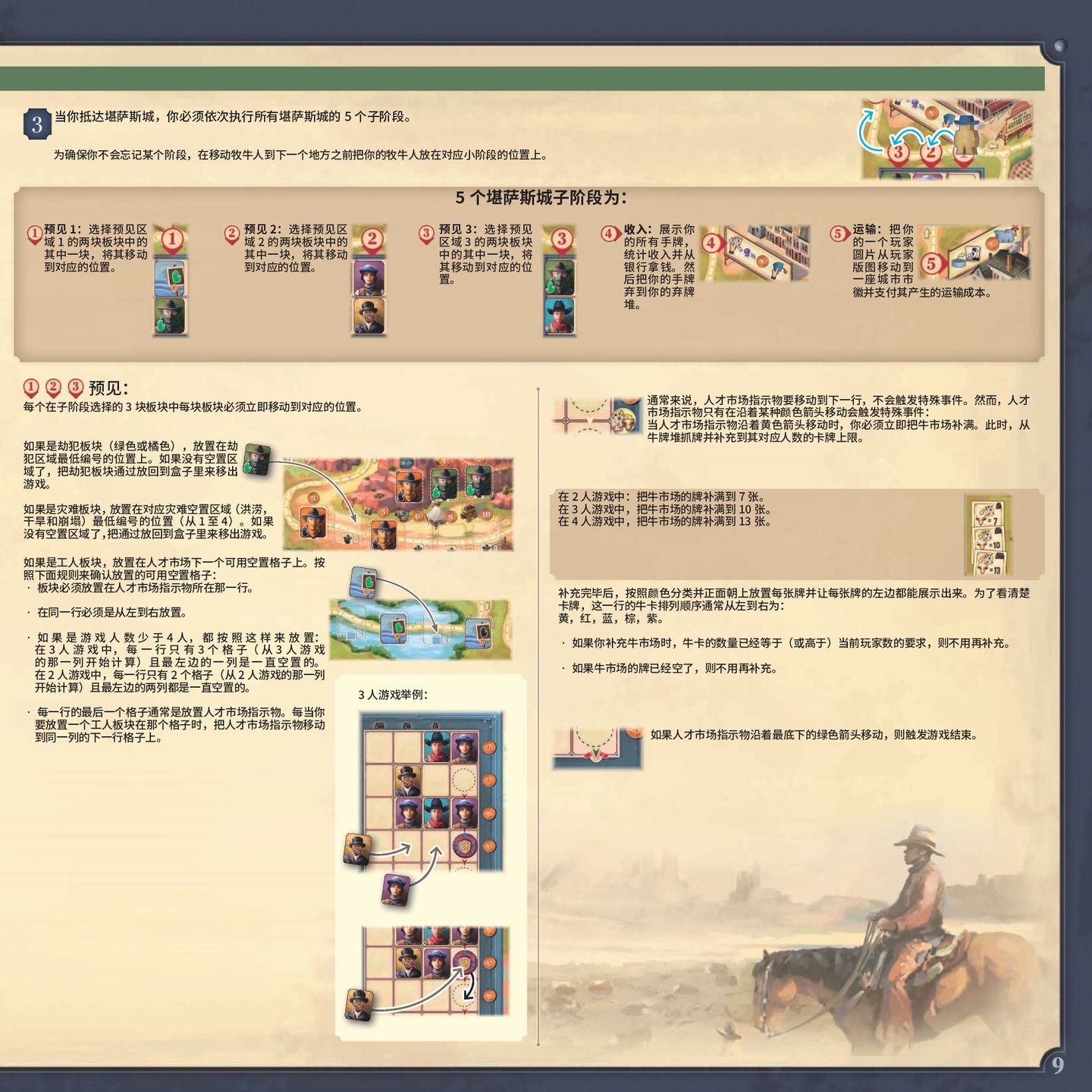Open the cattle market card limits illustration
This screenshot has height=1092, width=1092.
(x=989, y=535)
